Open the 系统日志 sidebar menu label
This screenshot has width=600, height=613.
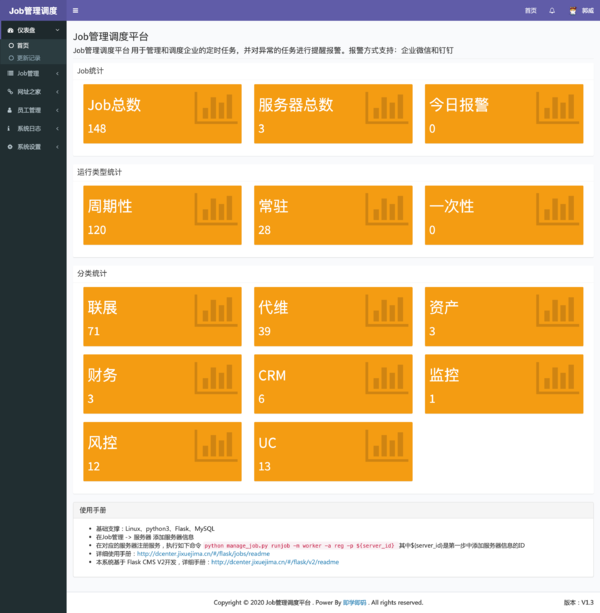tap(29, 128)
